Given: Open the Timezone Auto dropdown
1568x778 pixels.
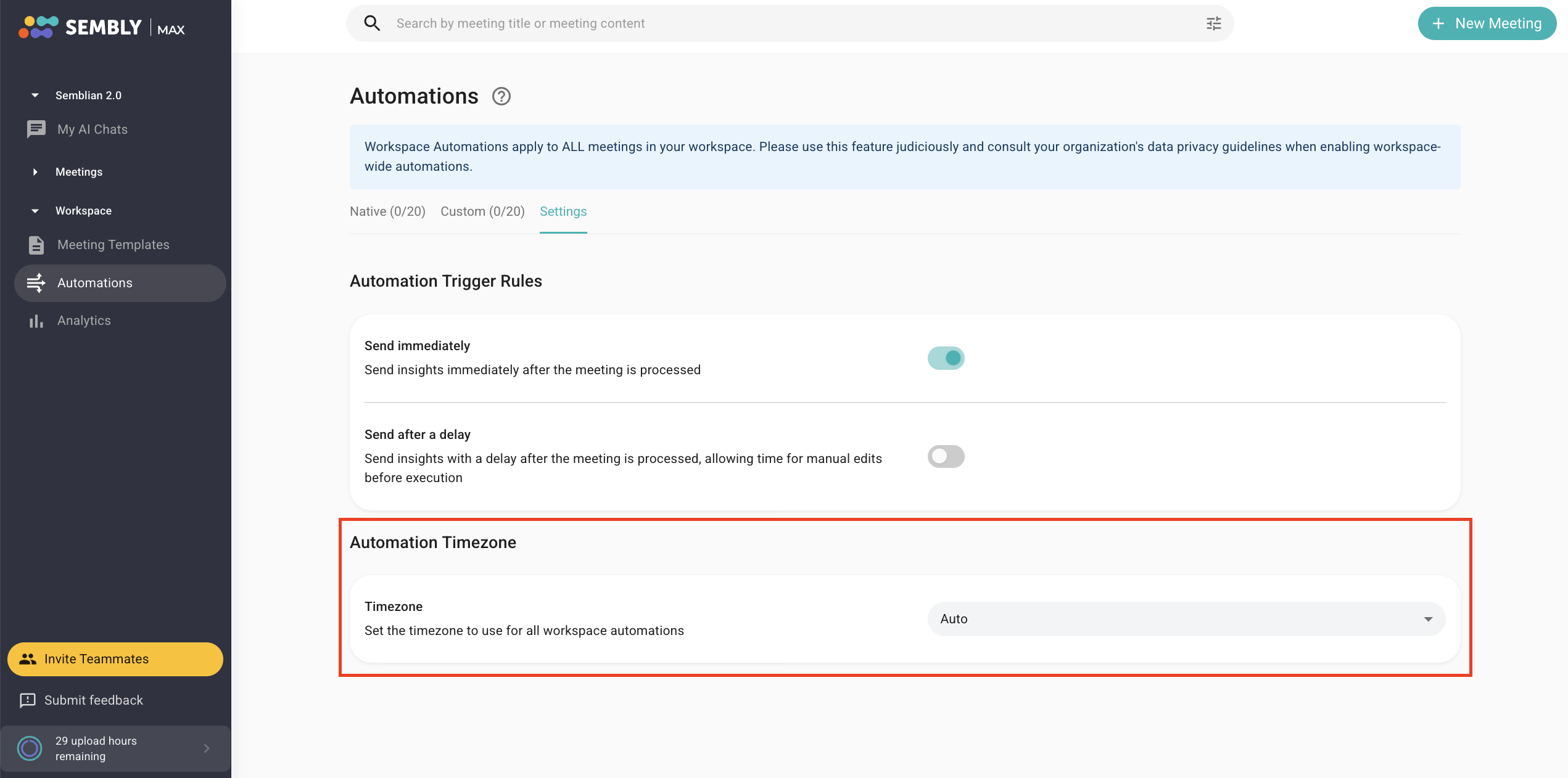Looking at the screenshot, I should tap(1186, 619).
